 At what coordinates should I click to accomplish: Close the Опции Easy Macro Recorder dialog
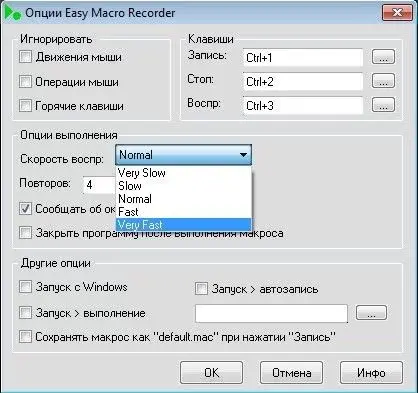[397, 13]
